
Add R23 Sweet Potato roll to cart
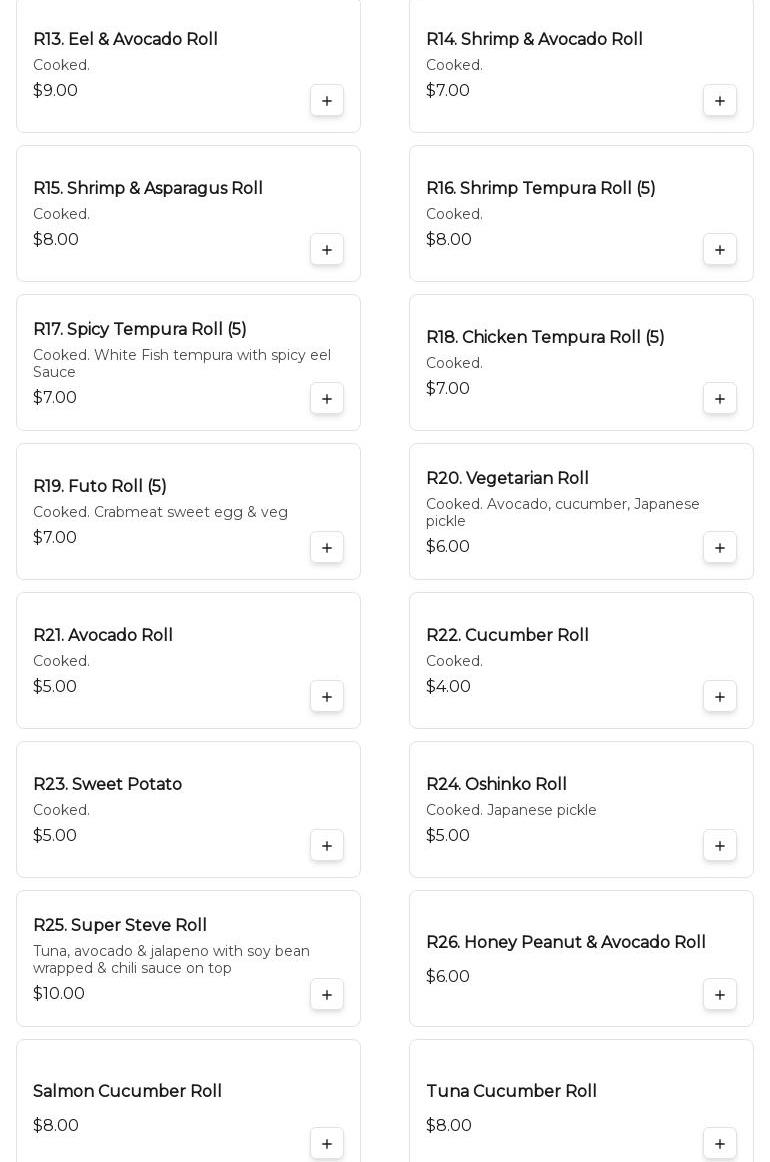click(x=327, y=846)
